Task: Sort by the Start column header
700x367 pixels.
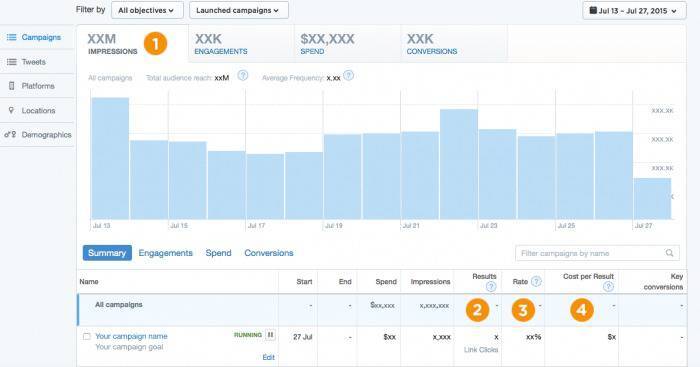Action: (x=304, y=282)
